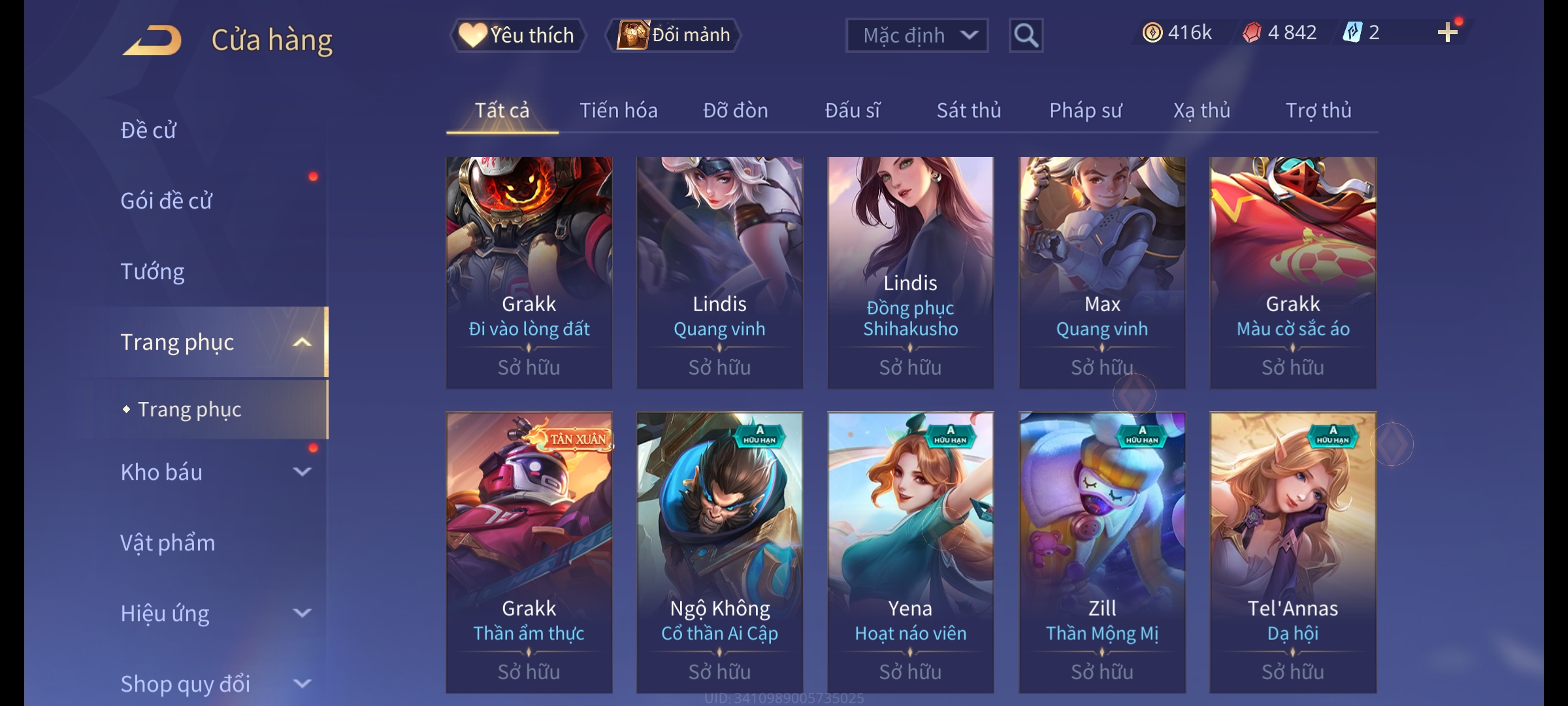The width and height of the screenshot is (1568, 706).
Task: Open Đổi mảnh fragment exchange button
Action: [x=674, y=35]
